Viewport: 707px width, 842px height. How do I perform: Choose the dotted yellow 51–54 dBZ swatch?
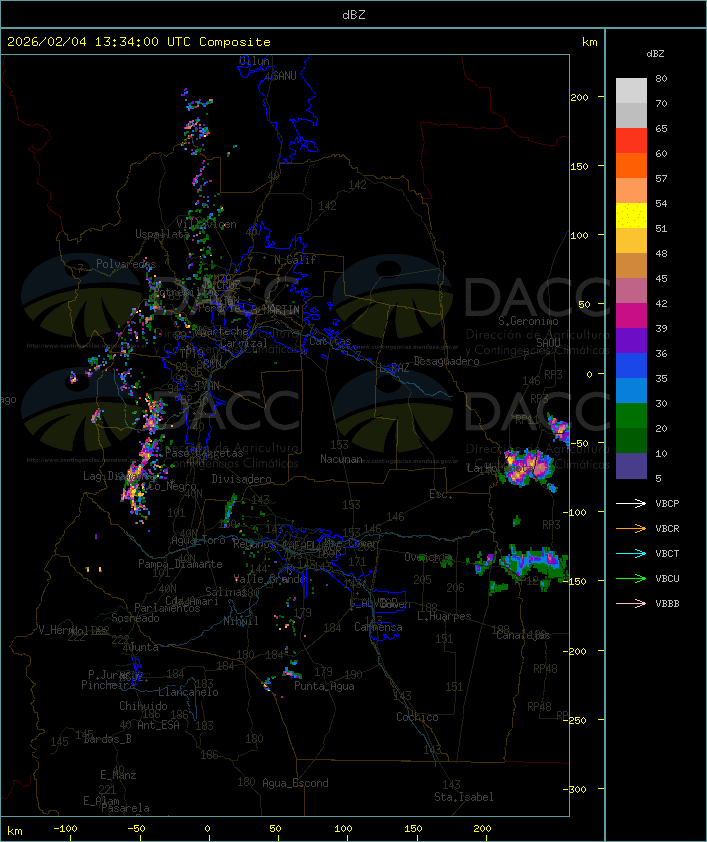pos(631,215)
